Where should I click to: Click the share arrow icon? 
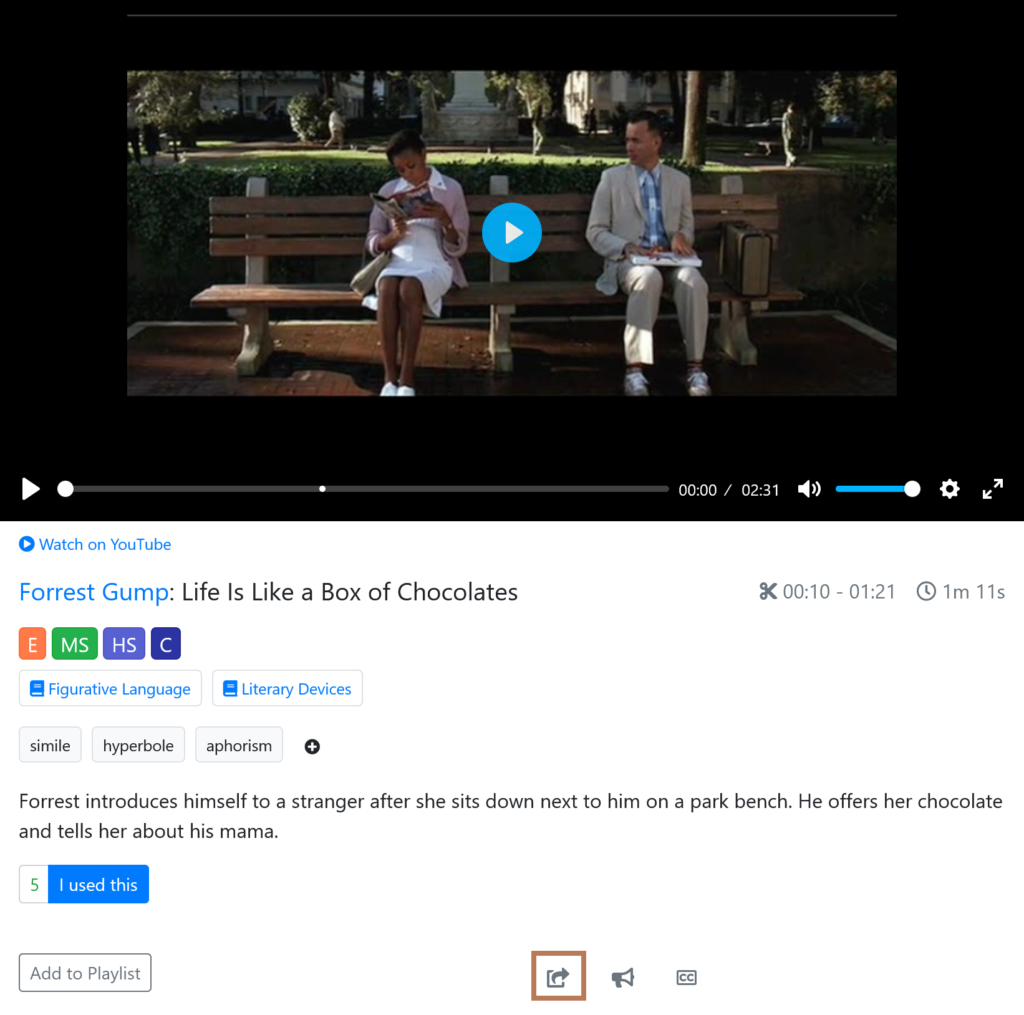click(558, 976)
